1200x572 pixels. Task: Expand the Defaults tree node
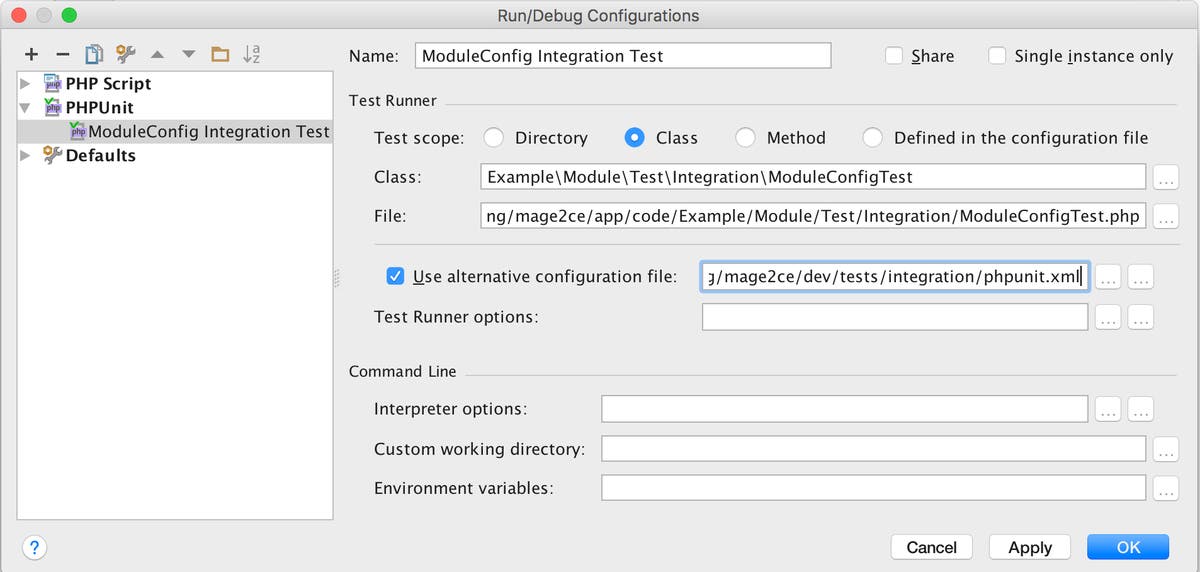pyautogui.click(x=25, y=156)
